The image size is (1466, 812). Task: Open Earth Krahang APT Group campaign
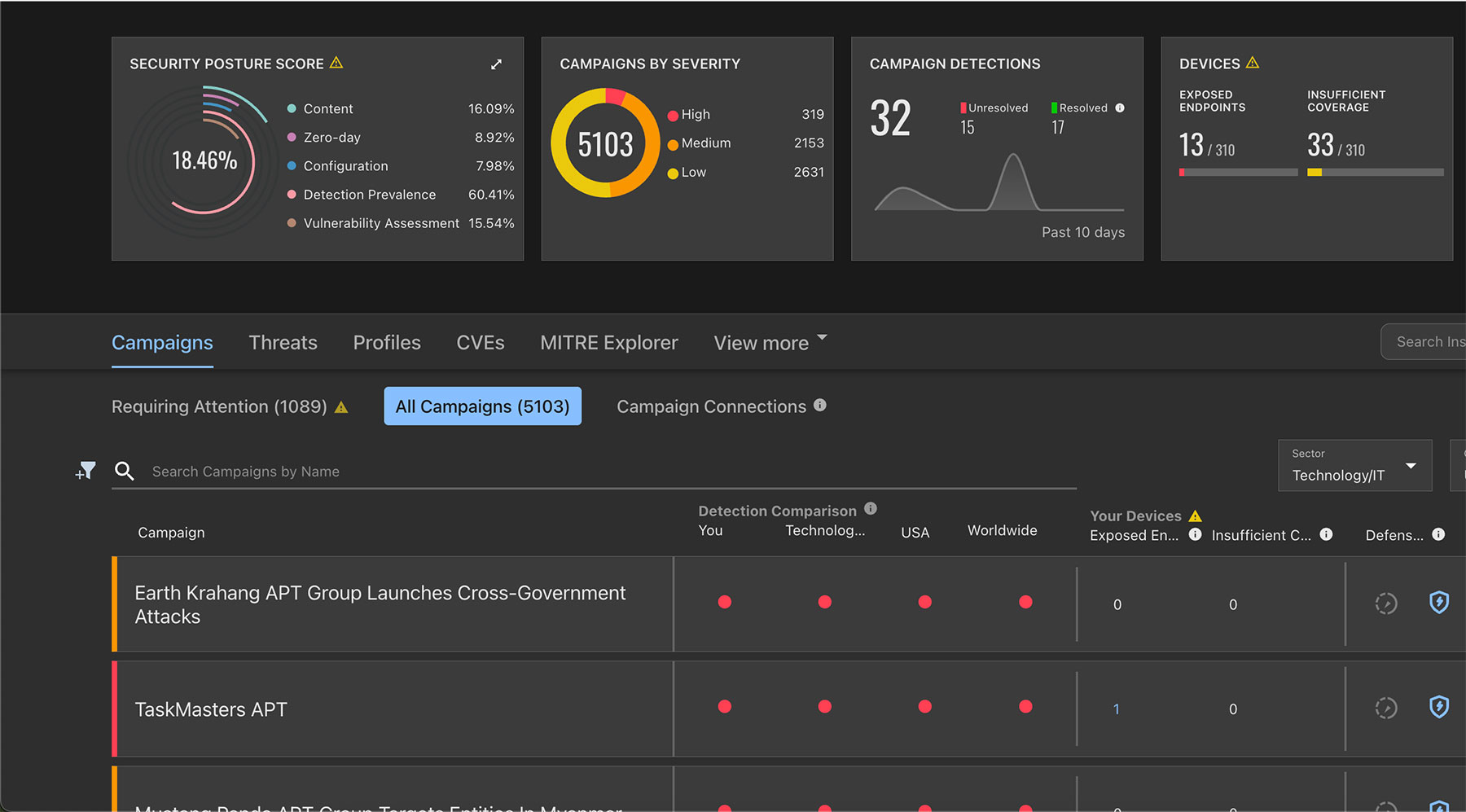point(380,604)
